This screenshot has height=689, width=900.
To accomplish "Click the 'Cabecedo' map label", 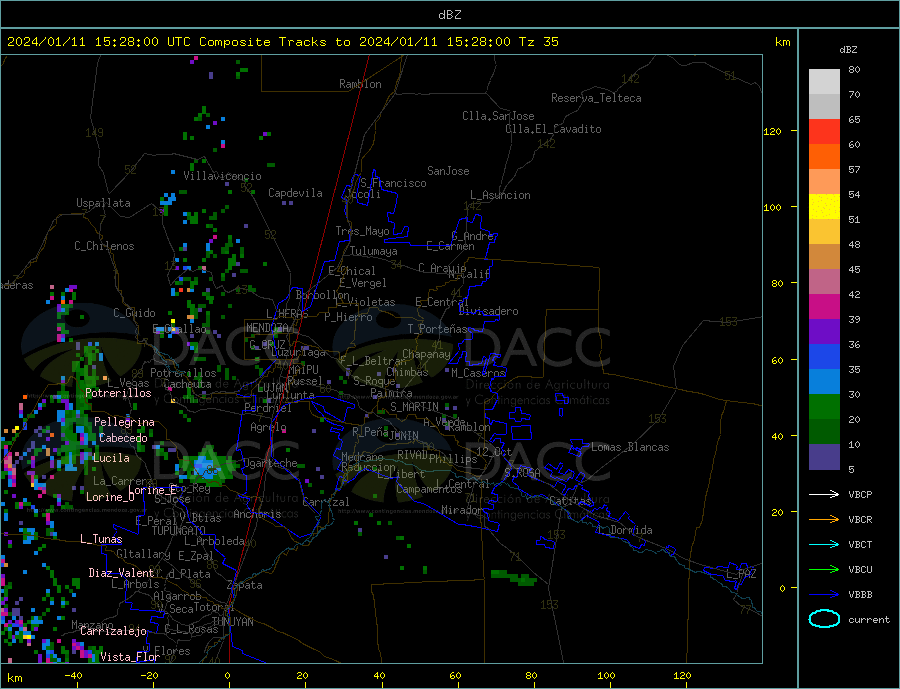I will [123, 438].
